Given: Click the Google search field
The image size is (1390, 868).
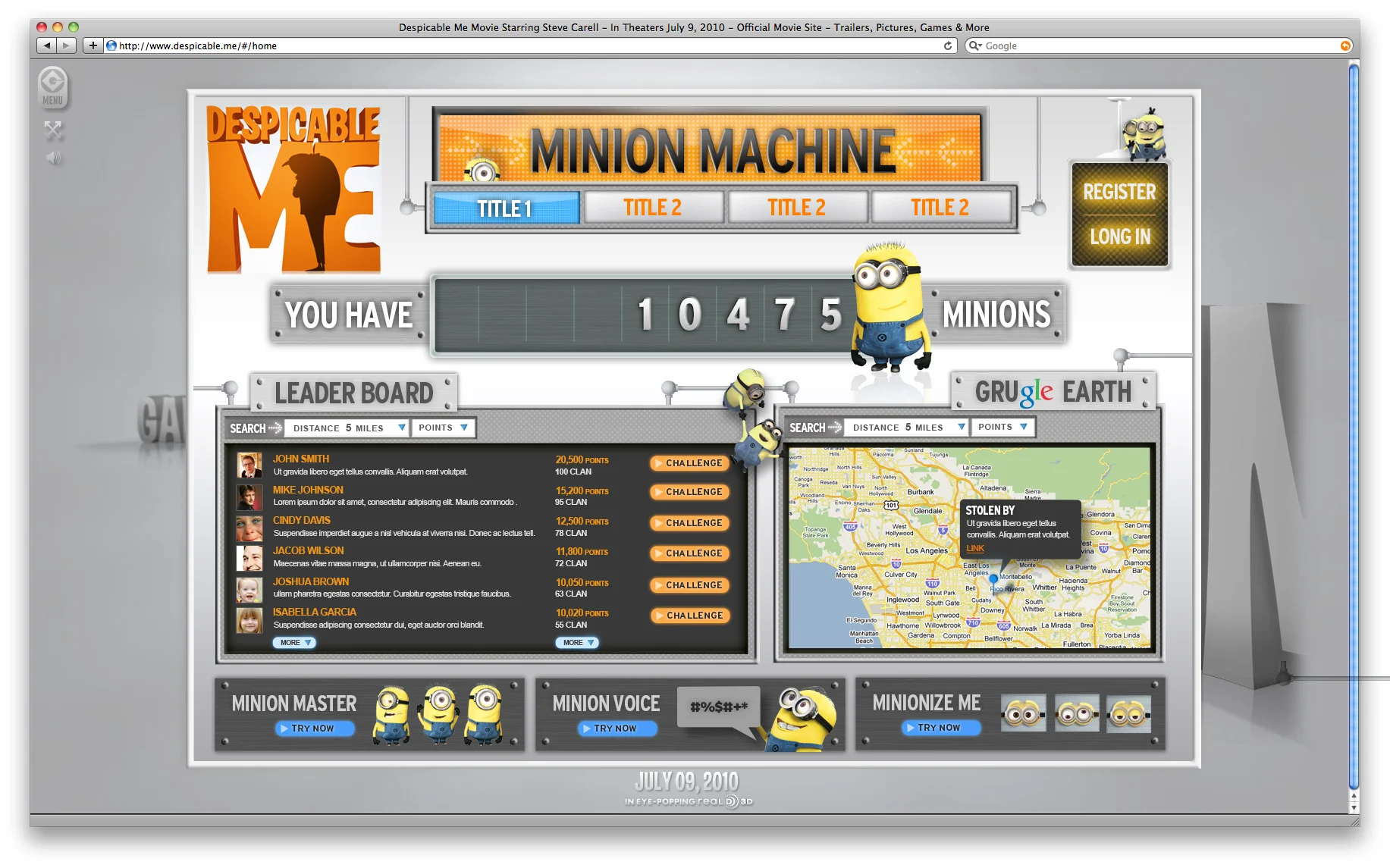Looking at the screenshot, I should [1160, 45].
